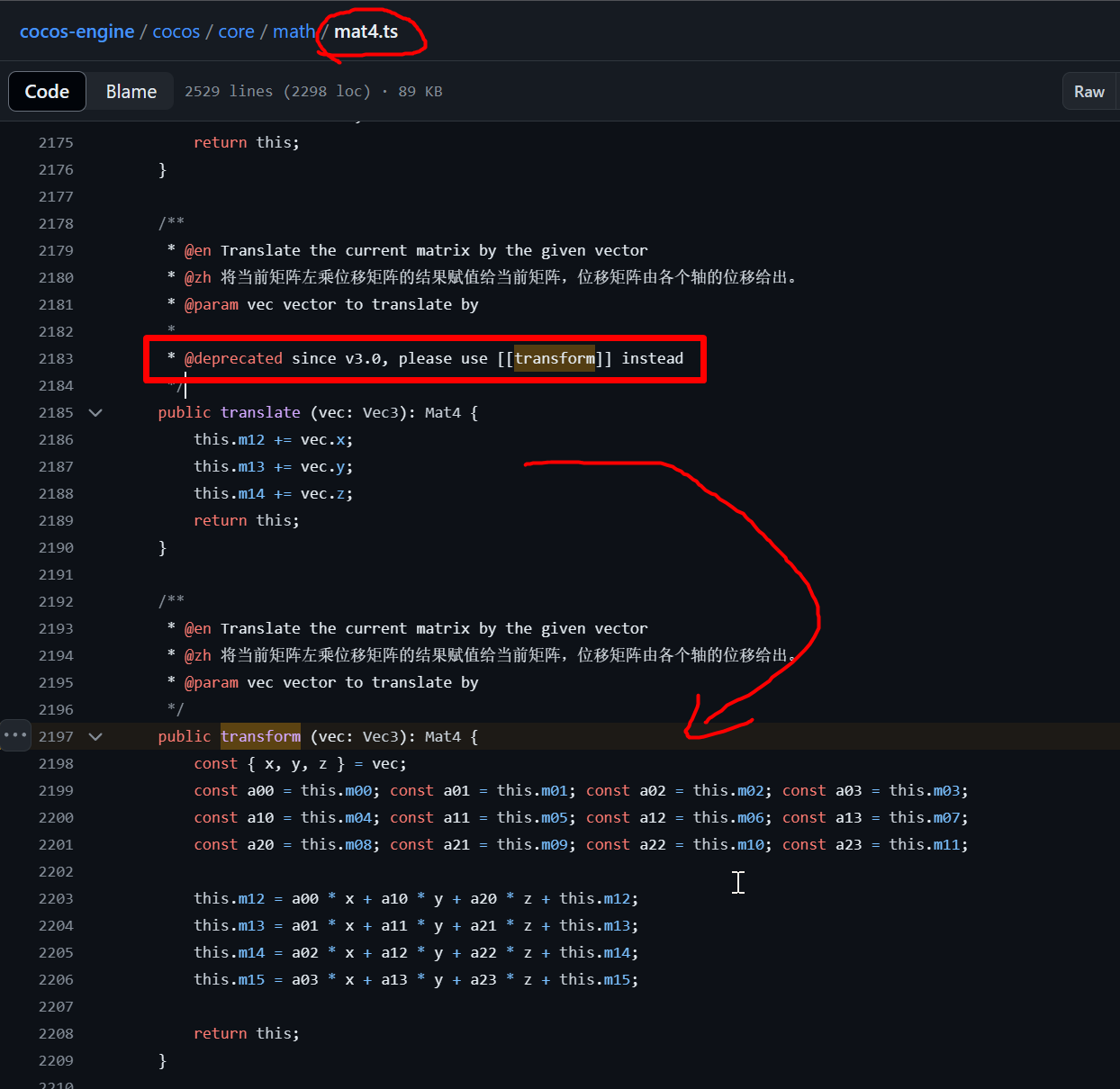Click line number 2190
The image size is (1120, 1089).
point(56,547)
